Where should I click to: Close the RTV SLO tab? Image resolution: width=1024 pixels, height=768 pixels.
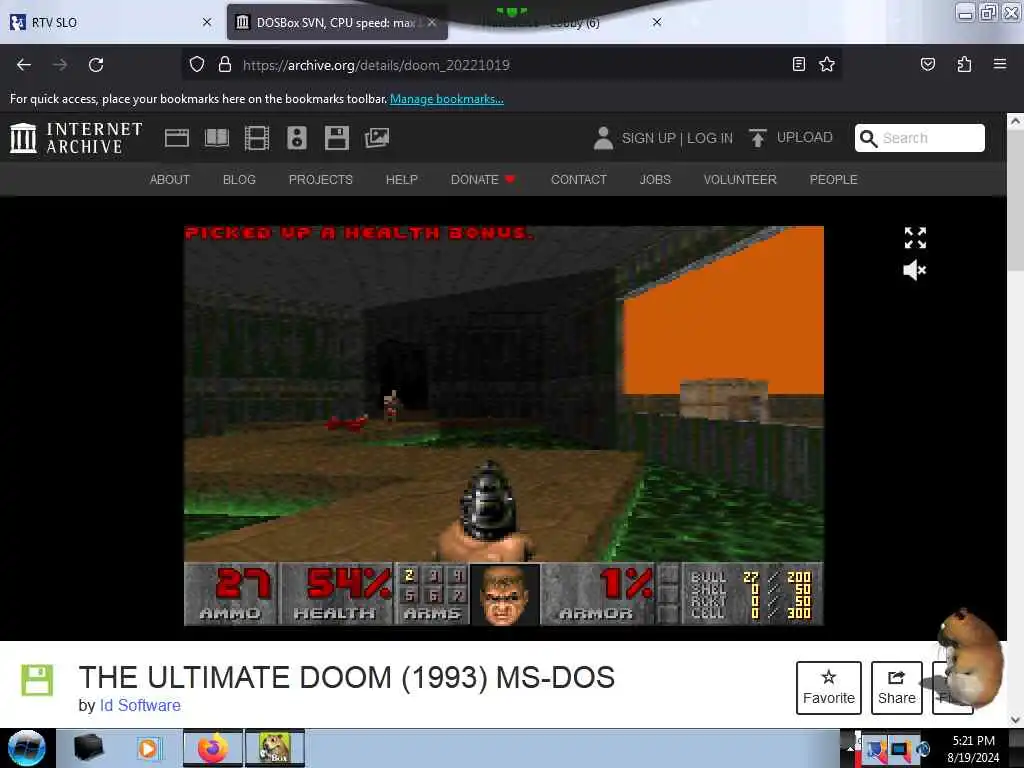pos(207,22)
